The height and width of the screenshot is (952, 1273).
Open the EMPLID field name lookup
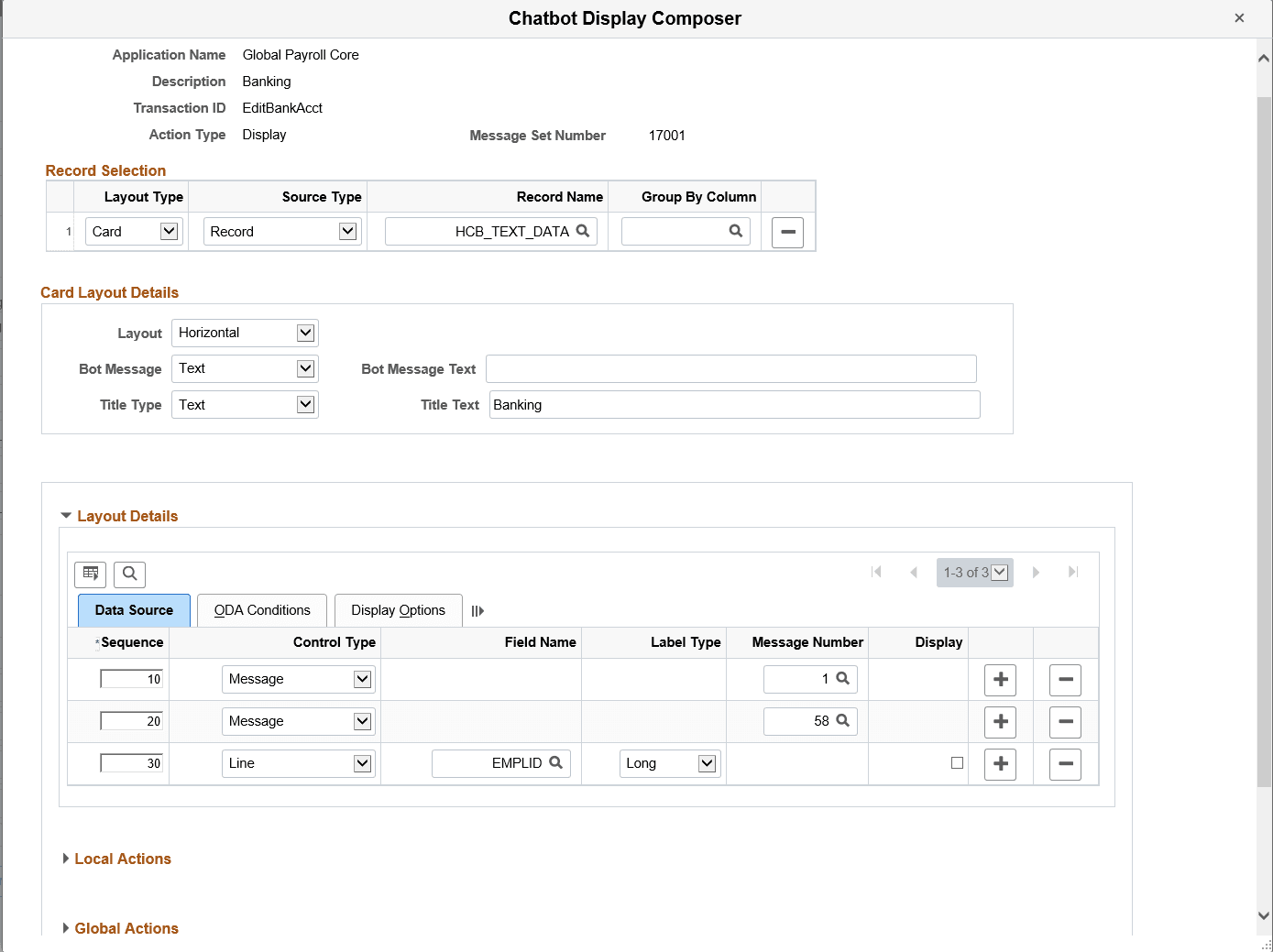[556, 762]
